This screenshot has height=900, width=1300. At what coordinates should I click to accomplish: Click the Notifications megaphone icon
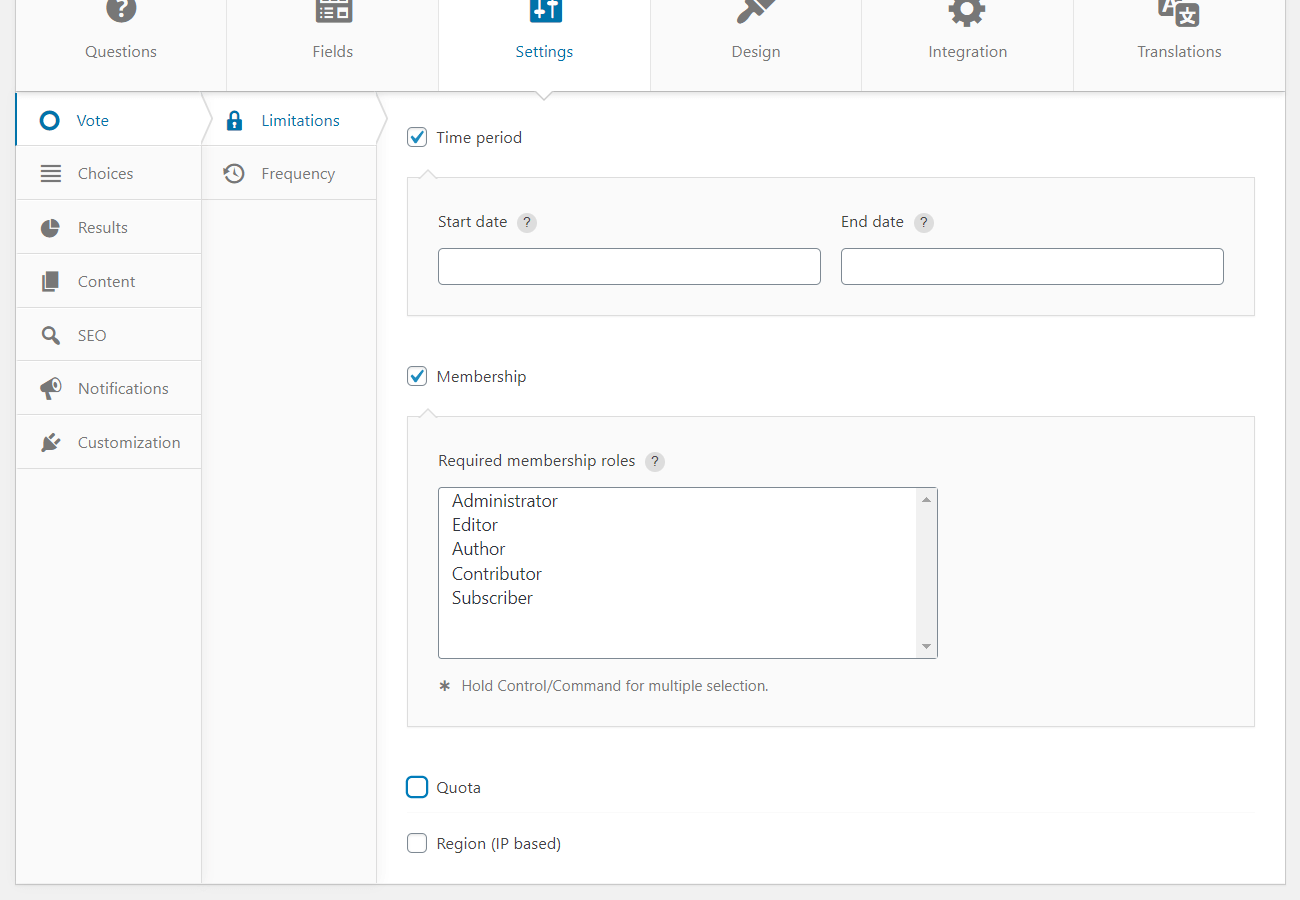(50, 389)
